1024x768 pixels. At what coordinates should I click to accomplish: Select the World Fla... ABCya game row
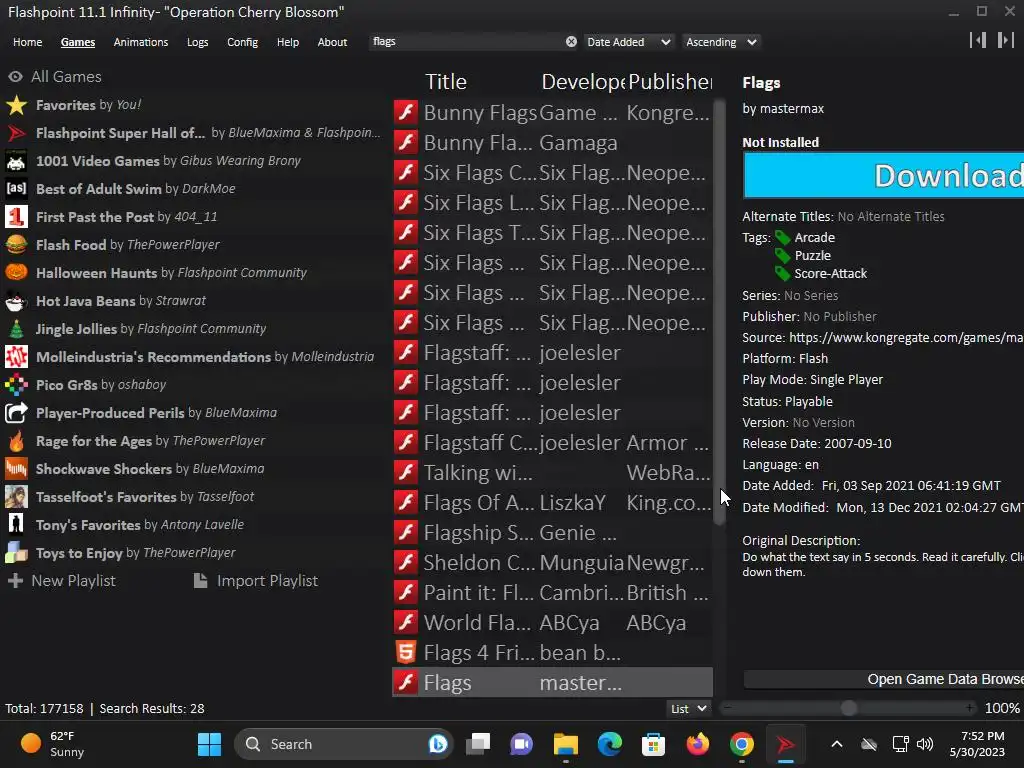pyautogui.click(x=552, y=622)
